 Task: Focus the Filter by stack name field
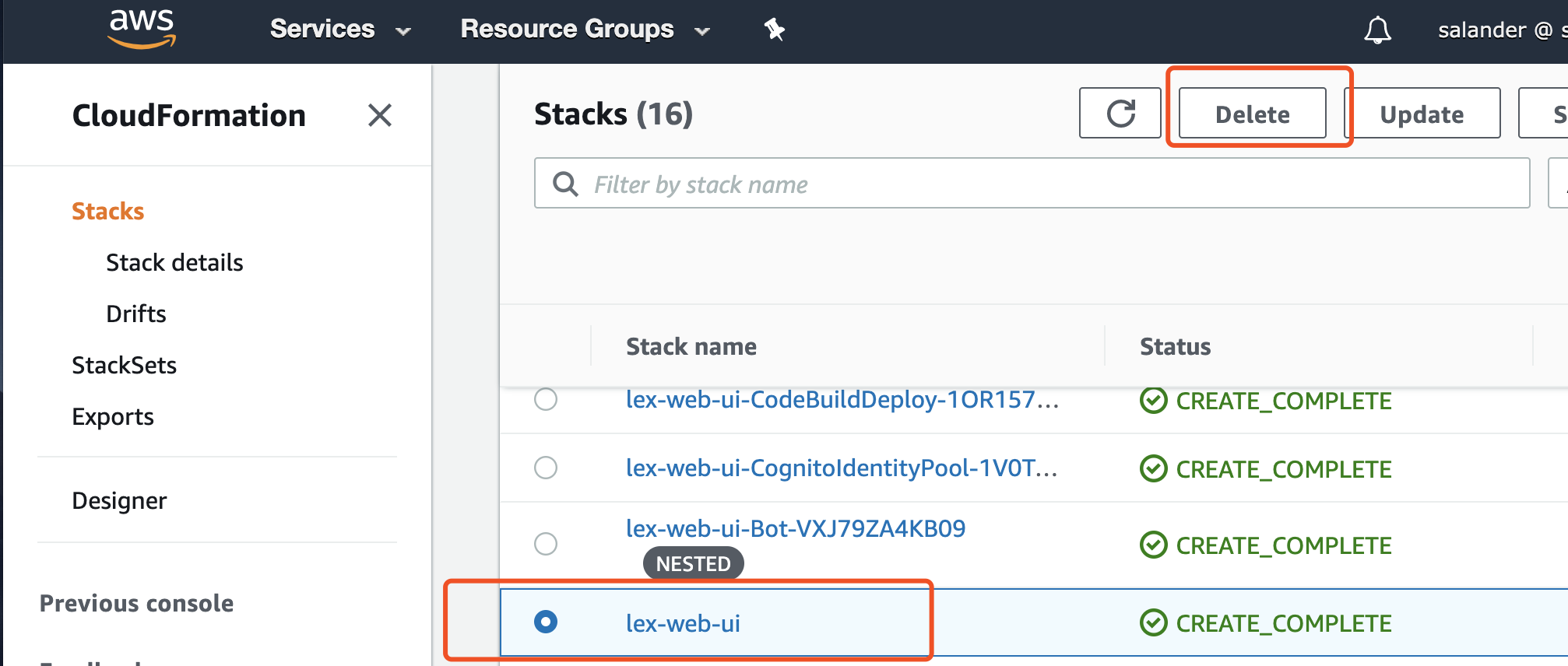[x=1032, y=184]
